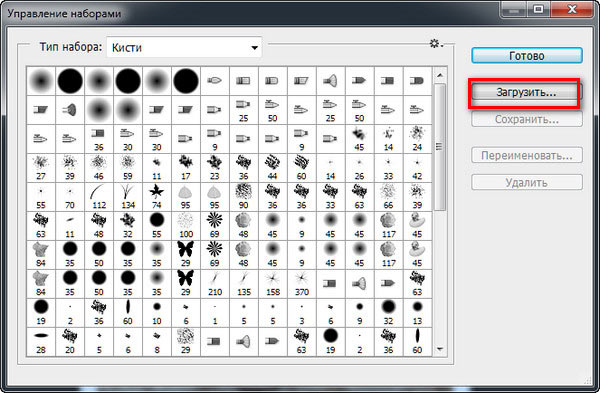Select the starburst brush labeled 370
This screenshot has width=600, height=393.
point(302,284)
